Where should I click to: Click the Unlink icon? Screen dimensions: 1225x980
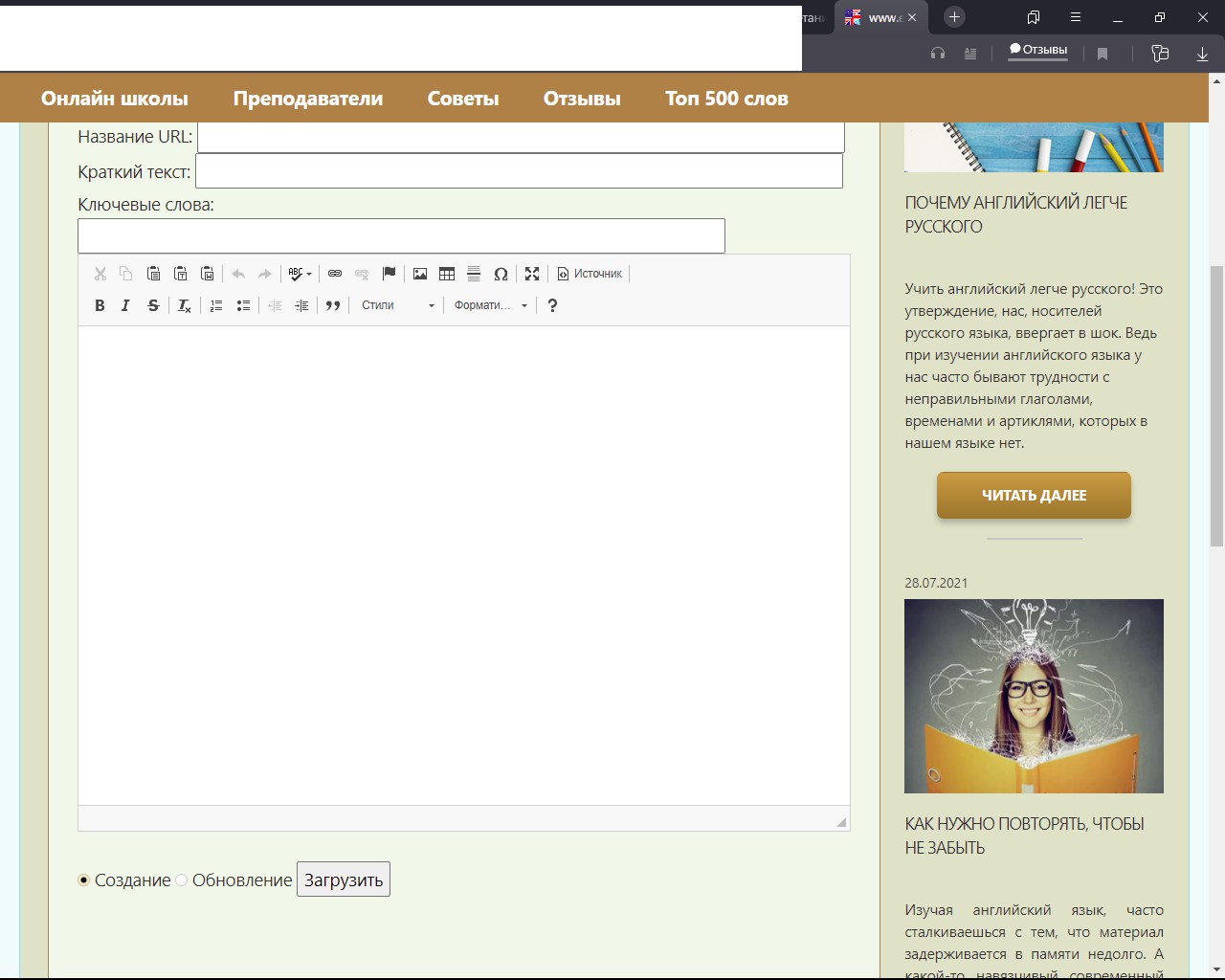(x=362, y=274)
